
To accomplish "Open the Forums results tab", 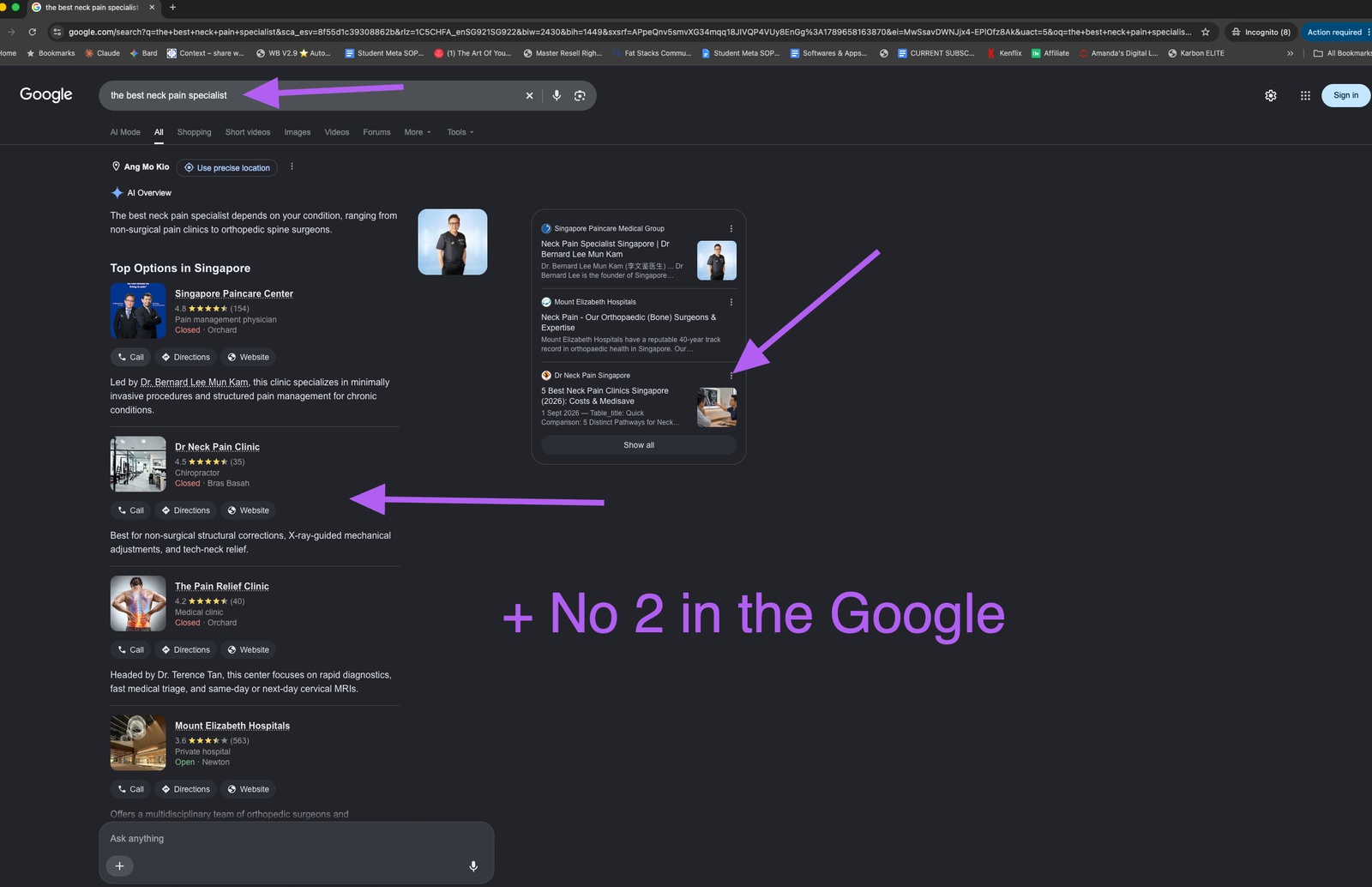I will click(376, 132).
